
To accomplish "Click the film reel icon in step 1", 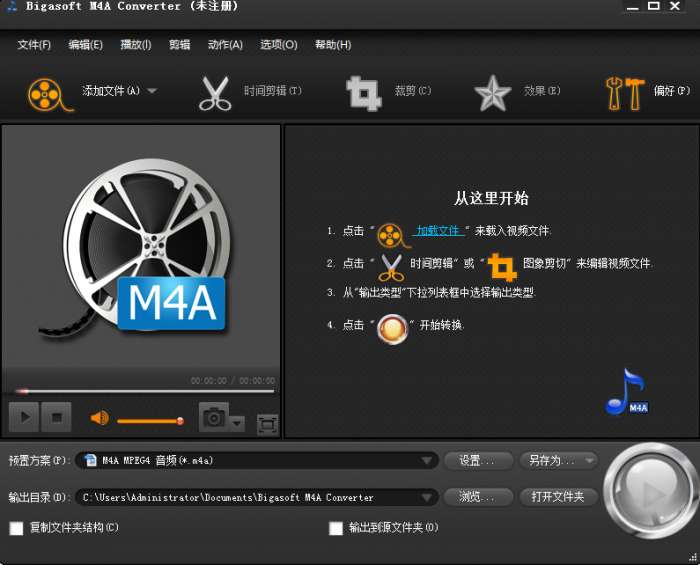I will 393,235.
